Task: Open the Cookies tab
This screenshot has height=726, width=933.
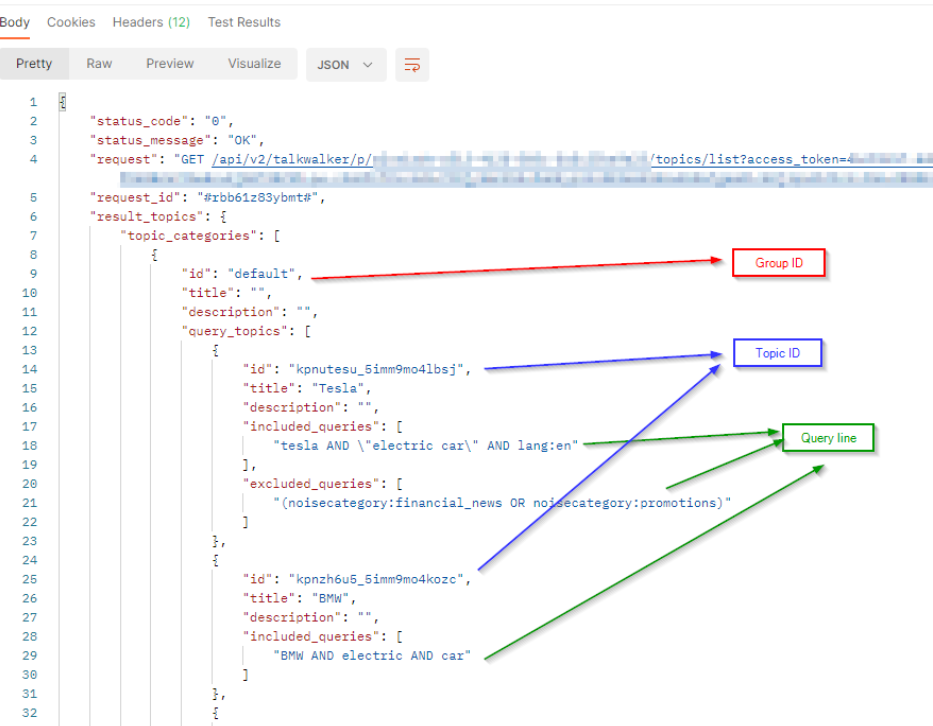Action: (x=71, y=22)
